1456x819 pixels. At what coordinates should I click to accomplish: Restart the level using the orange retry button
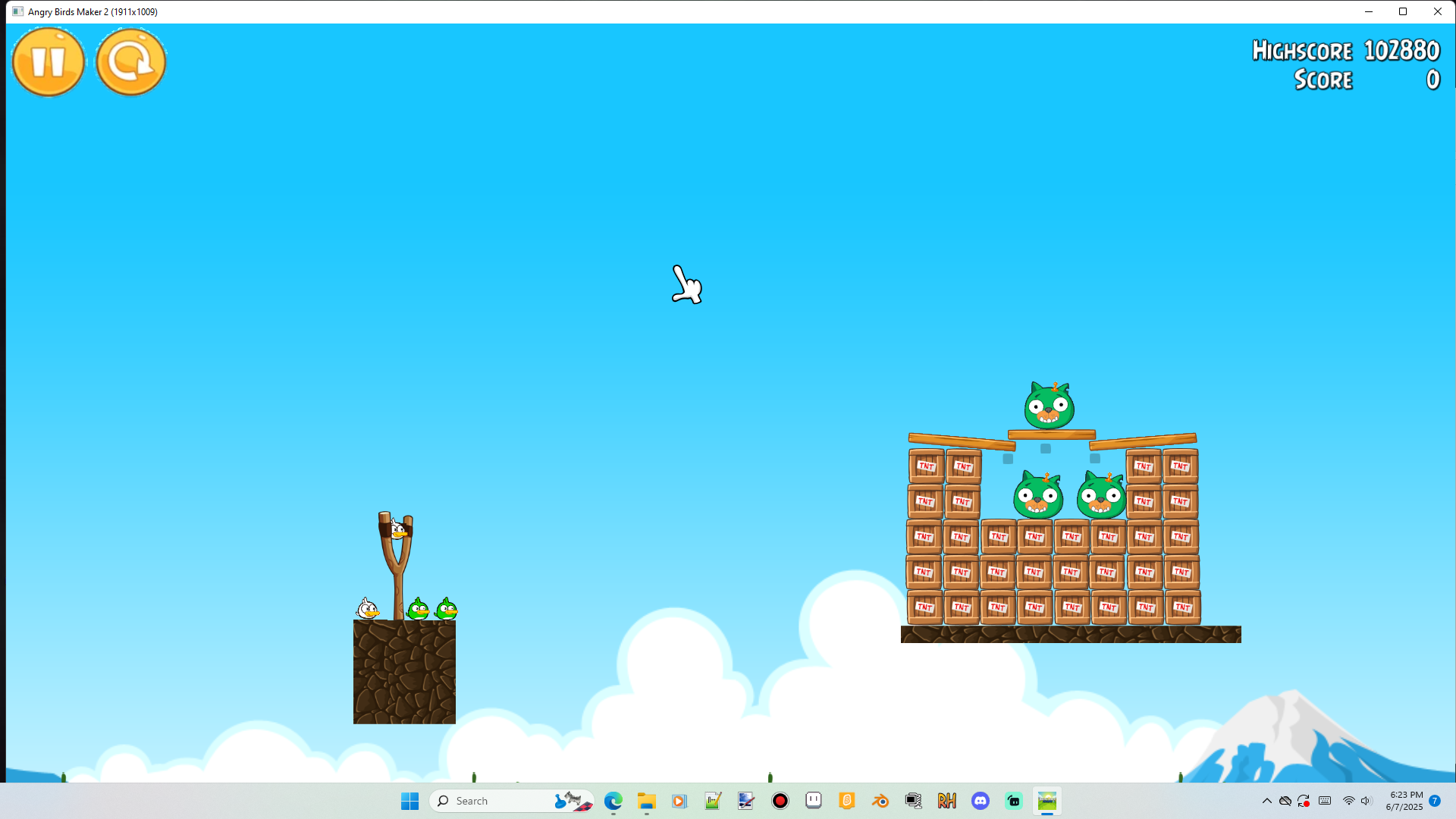coord(130,62)
